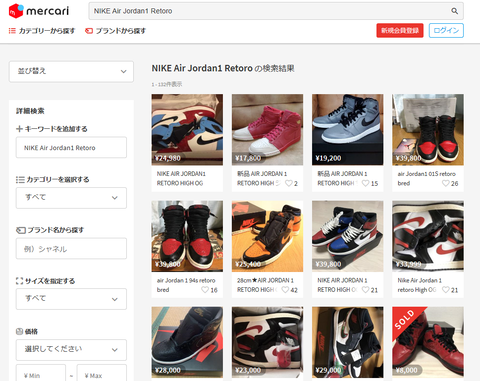
Task: Click the NIKE Air Jordan1 Retoro の検索結果 heading
Action: pos(223,68)
